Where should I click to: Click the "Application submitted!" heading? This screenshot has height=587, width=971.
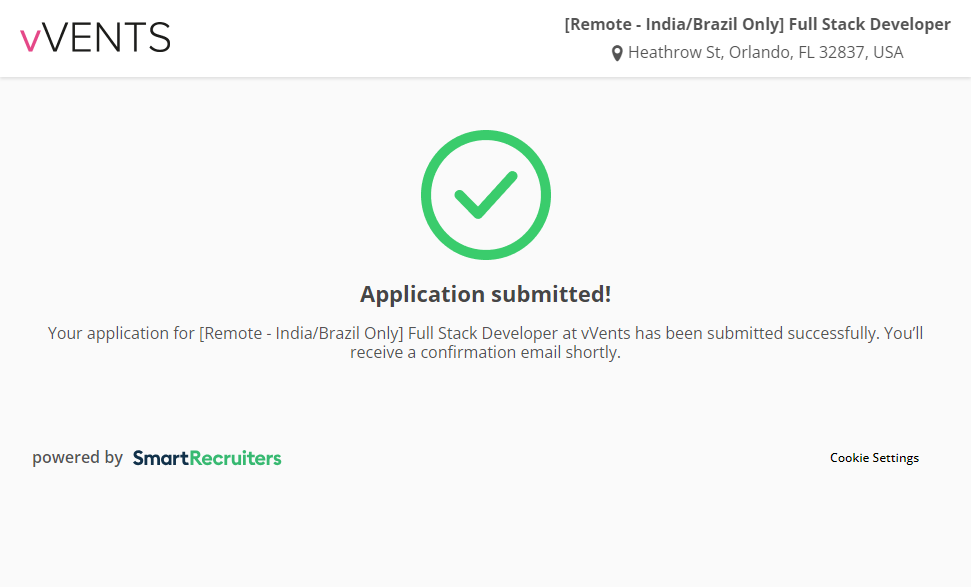(485, 294)
